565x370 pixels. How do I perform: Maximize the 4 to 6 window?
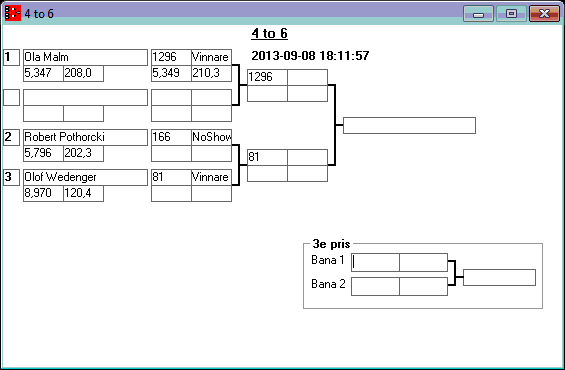(x=511, y=14)
